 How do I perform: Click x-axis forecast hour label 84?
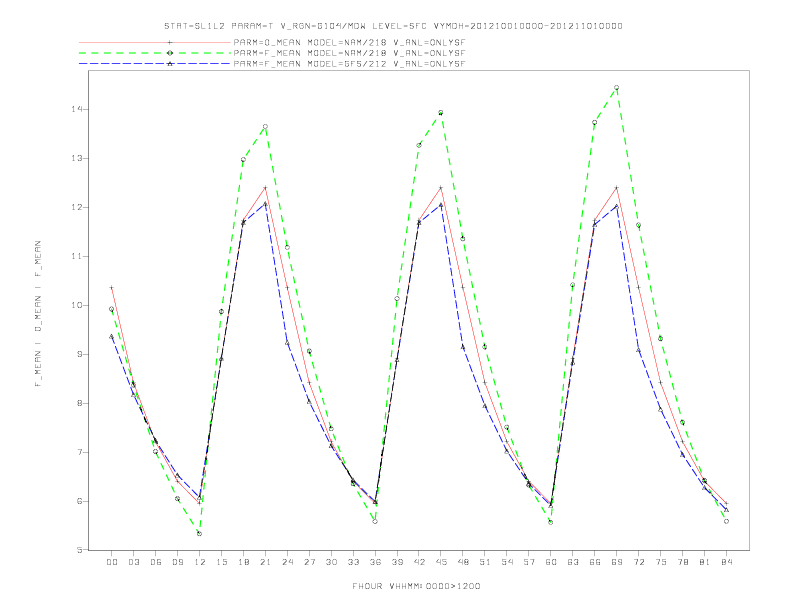[x=726, y=562]
